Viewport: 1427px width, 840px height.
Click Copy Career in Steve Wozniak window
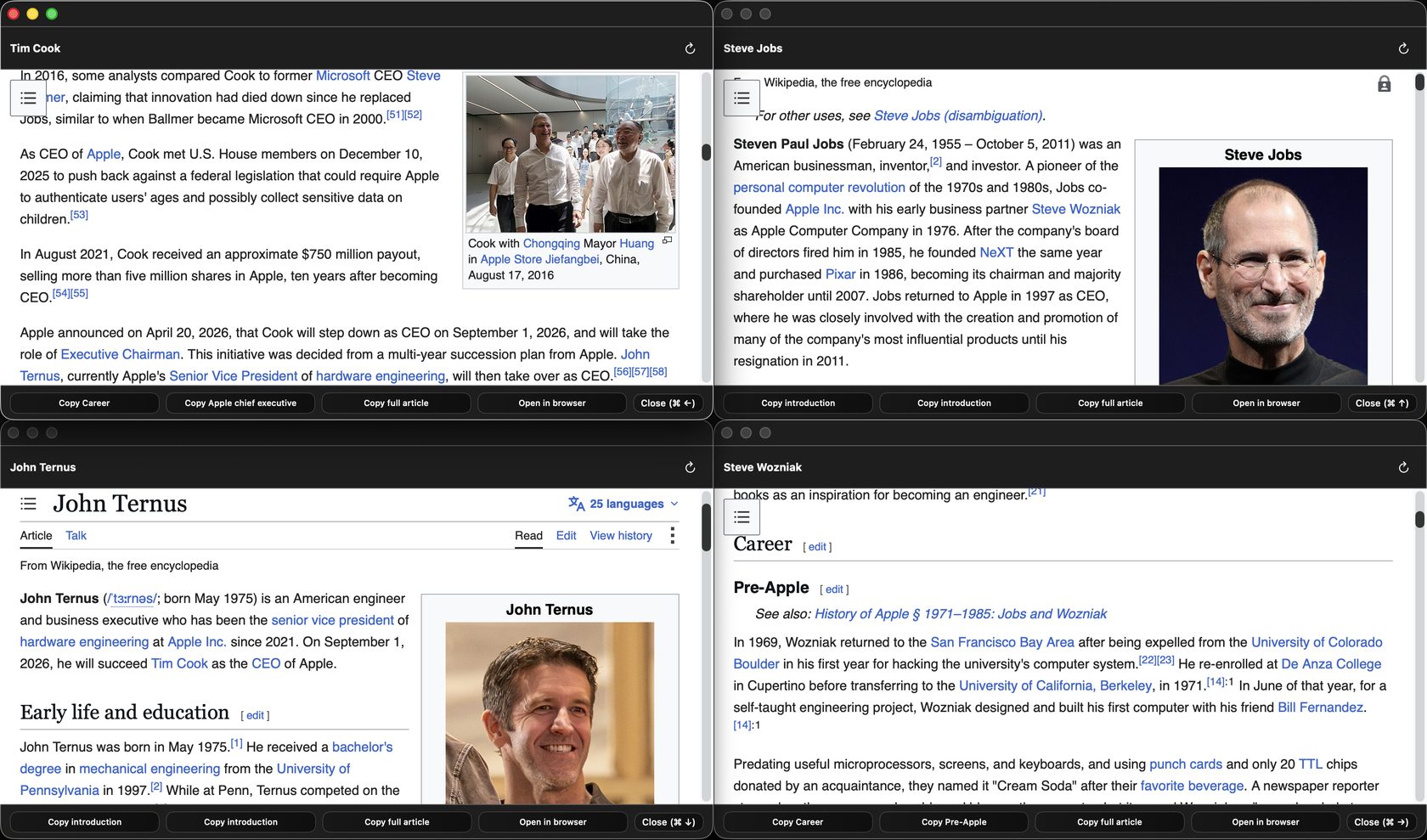798,822
